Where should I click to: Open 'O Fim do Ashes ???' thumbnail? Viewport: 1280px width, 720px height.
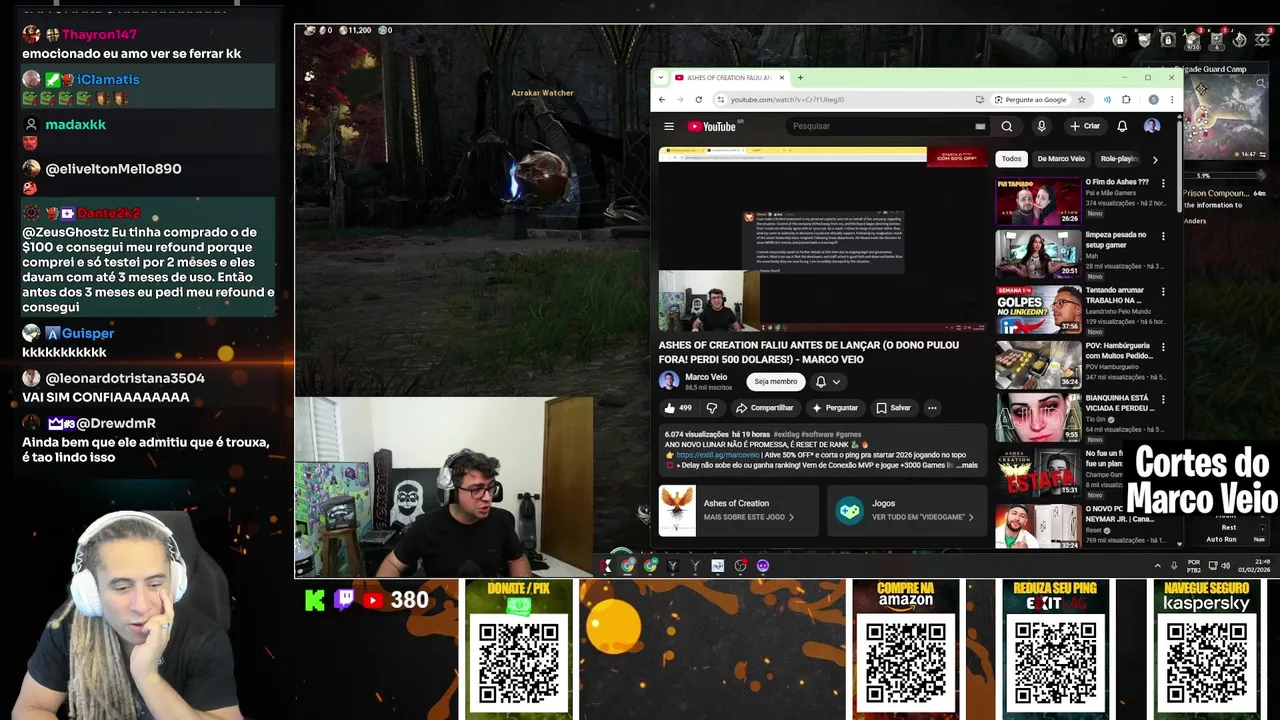click(1038, 201)
